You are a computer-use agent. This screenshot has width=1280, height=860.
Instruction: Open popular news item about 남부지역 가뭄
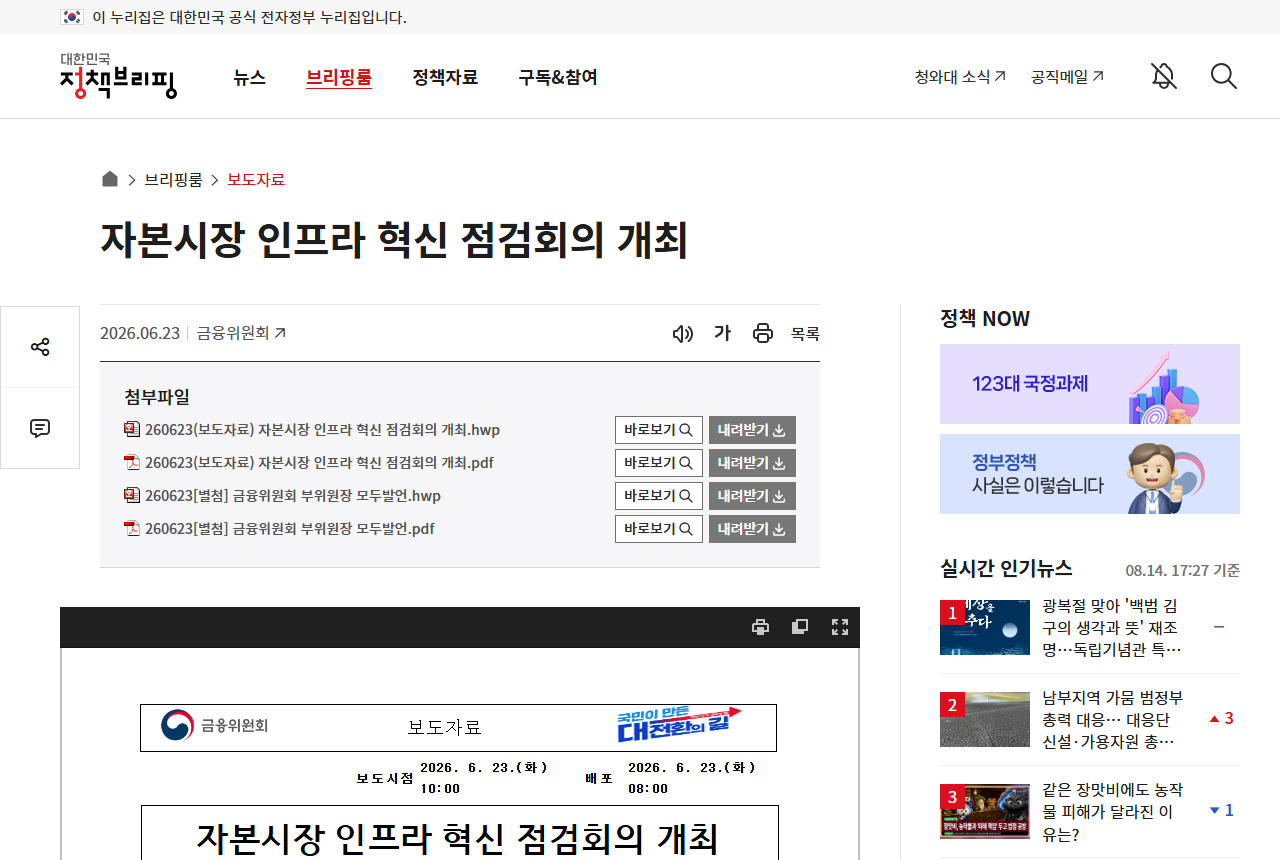[x=1112, y=719]
